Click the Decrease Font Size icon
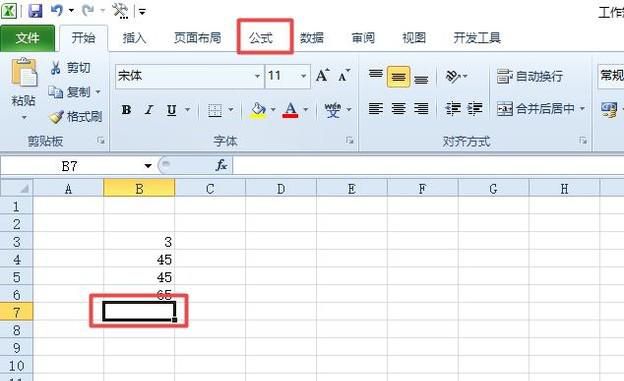 click(344, 76)
